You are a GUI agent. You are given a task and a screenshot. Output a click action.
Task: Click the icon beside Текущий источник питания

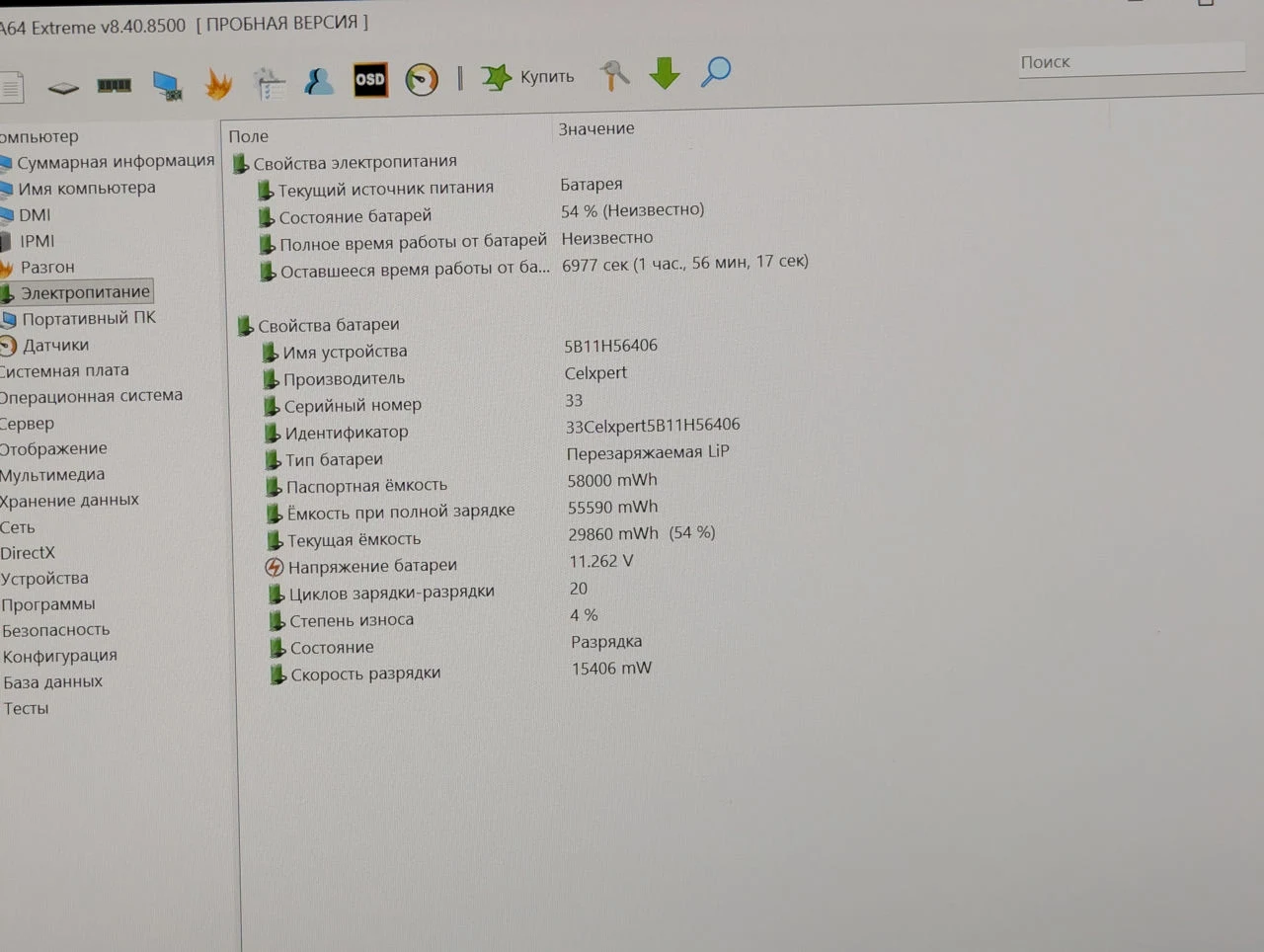pos(265,190)
